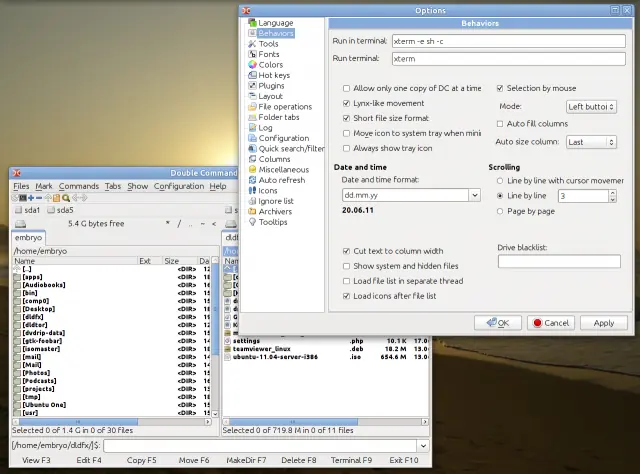
Task: Click the left panel horizontal scrollbar
Action: click(112, 422)
